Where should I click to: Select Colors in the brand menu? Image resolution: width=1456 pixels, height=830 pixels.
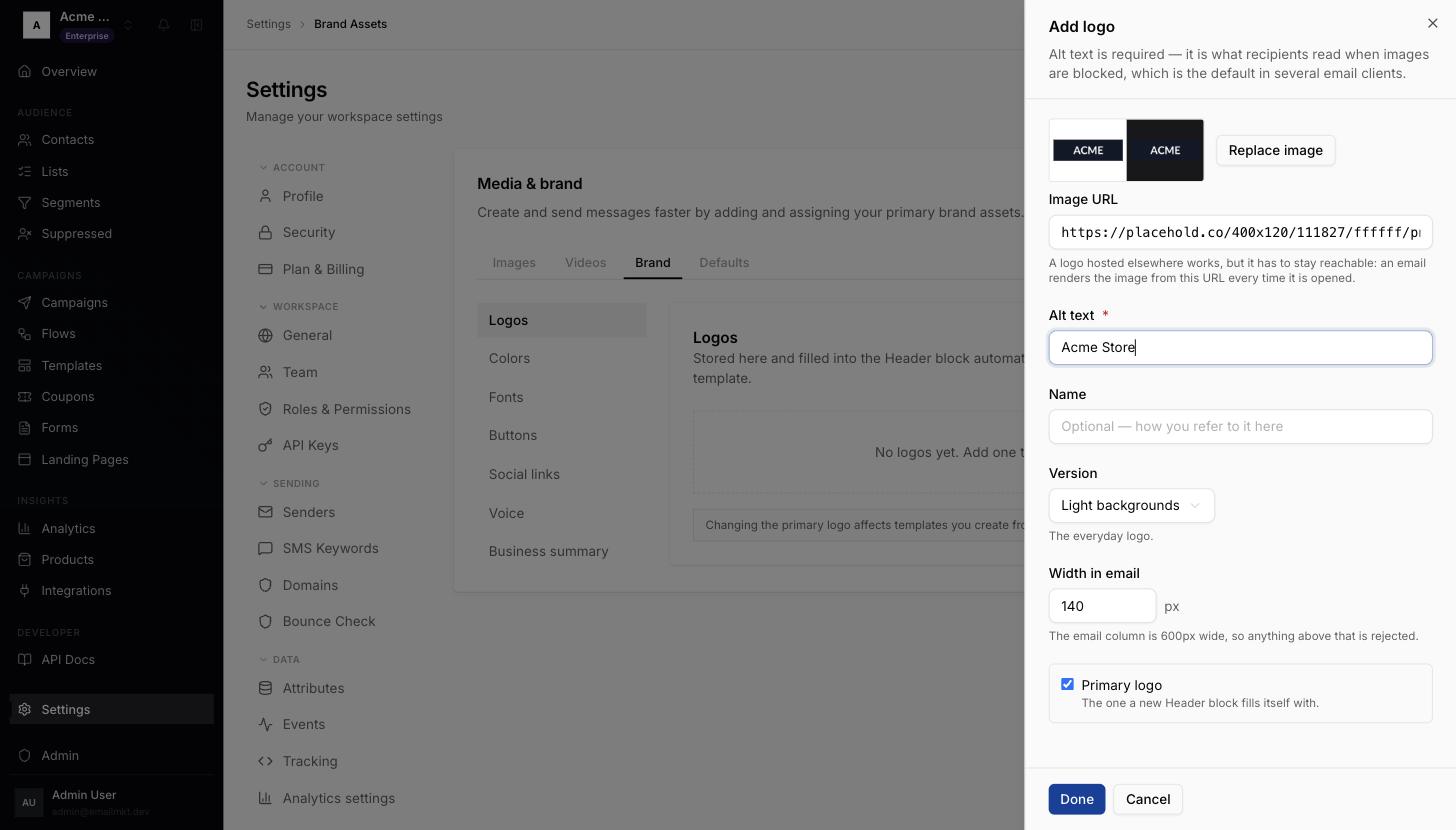(x=562, y=359)
